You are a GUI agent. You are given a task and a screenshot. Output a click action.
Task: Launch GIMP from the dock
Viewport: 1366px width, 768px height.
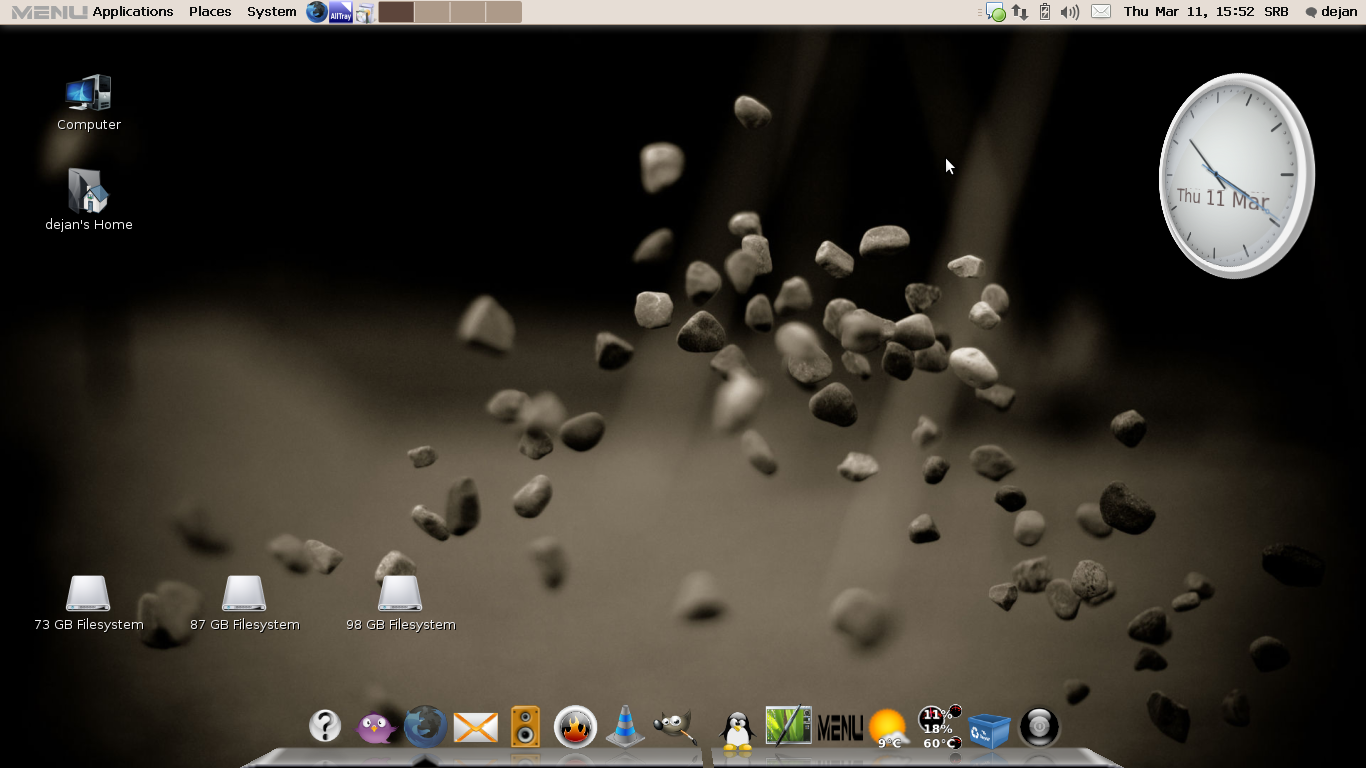[x=675, y=727]
